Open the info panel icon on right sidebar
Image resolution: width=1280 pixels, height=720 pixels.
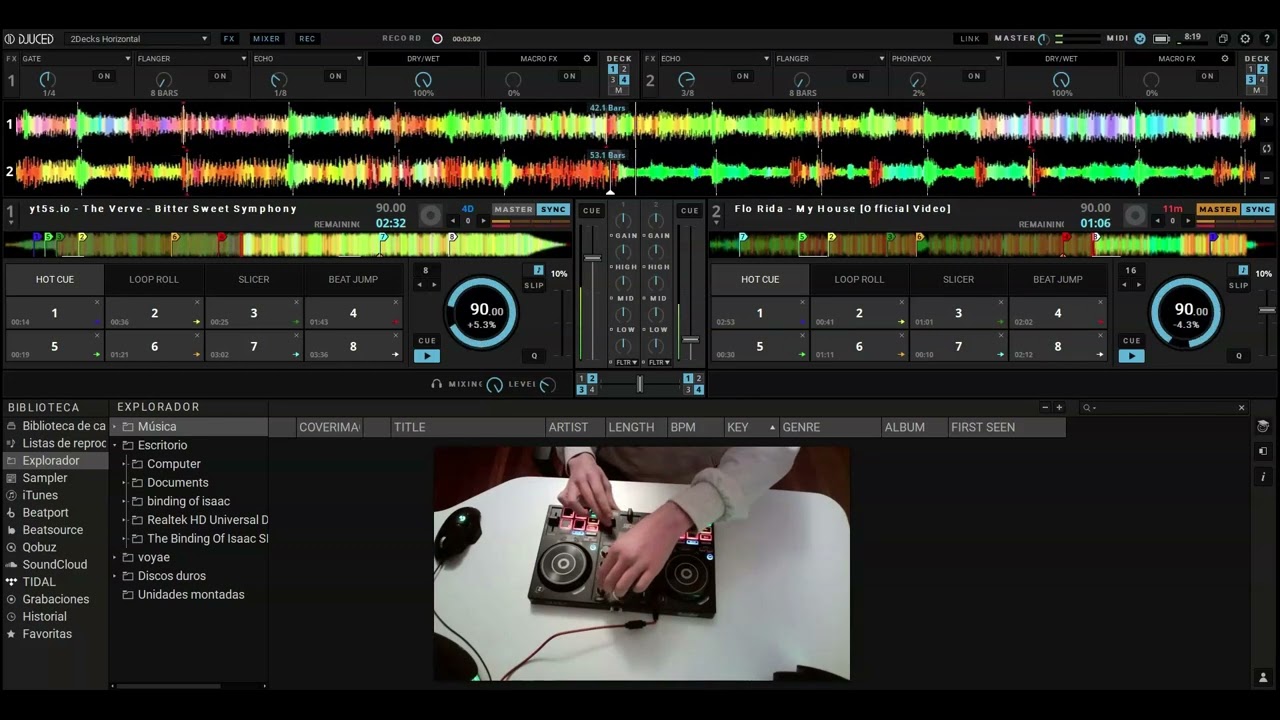(1263, 477)
